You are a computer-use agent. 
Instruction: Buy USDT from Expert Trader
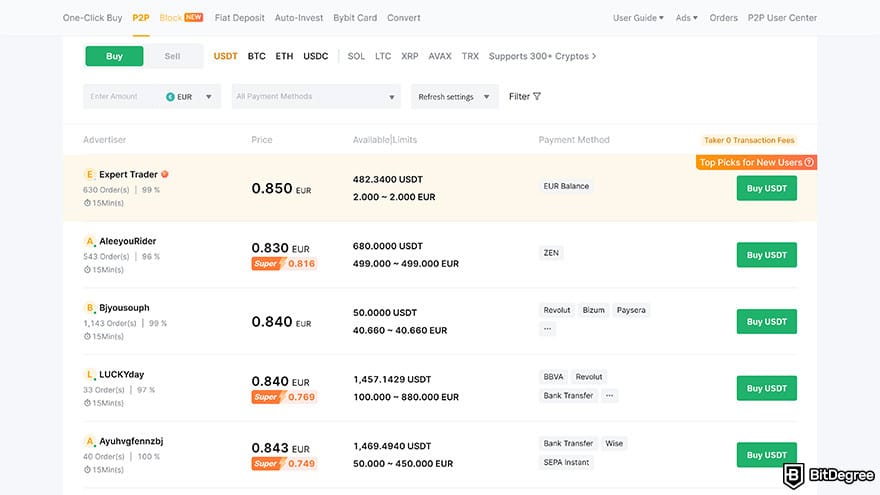767,189
